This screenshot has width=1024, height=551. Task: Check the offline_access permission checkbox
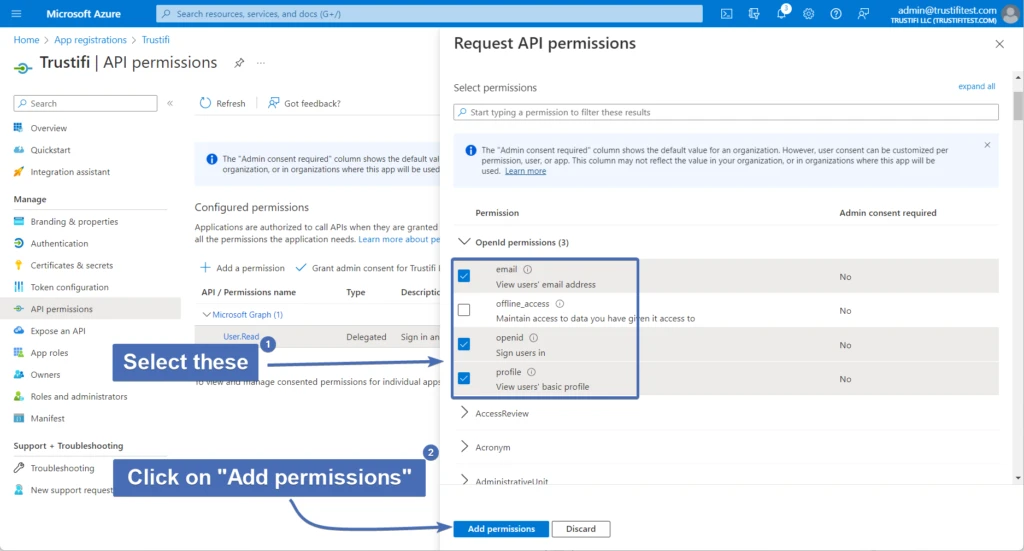pyautogui.click(x=464, y=310)
